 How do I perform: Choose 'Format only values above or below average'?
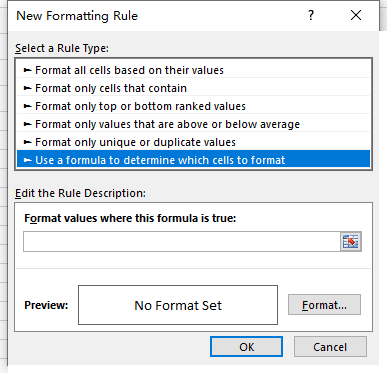[x=193, y=124]
